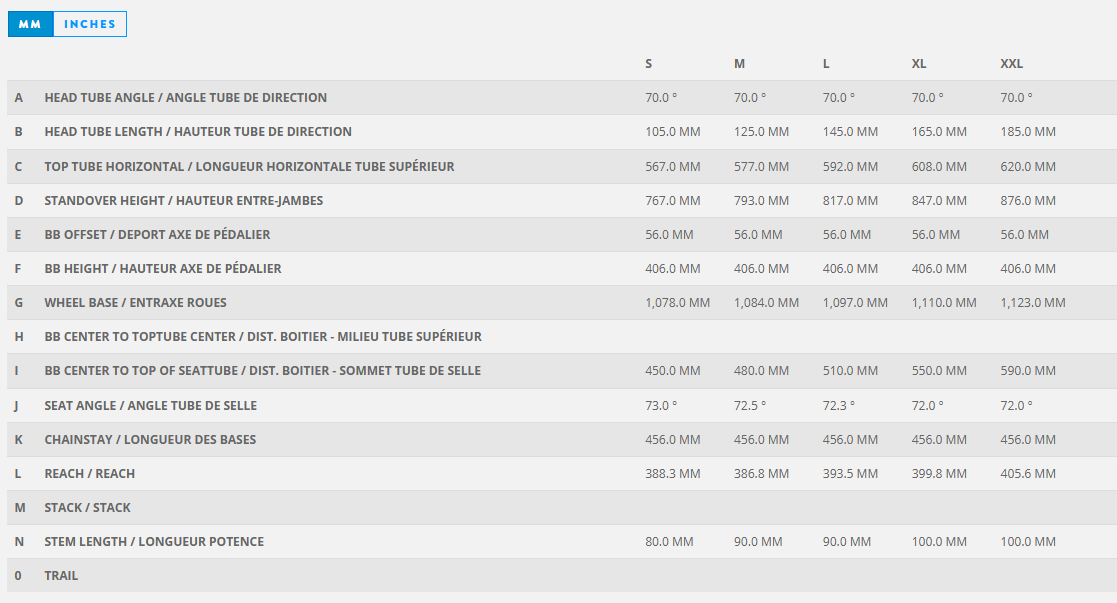The image size is (1117, 603).
Task: Click the Head Tube Length row label
Action: [x=198, y=132]
